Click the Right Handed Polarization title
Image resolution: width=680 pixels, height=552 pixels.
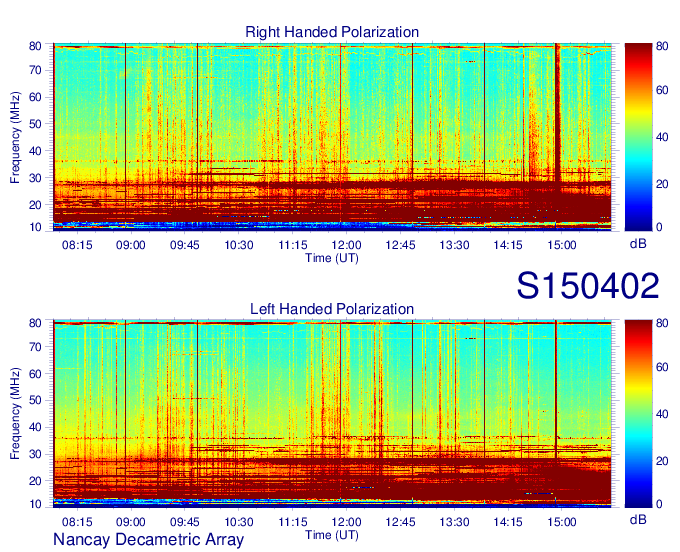point(332,32)
